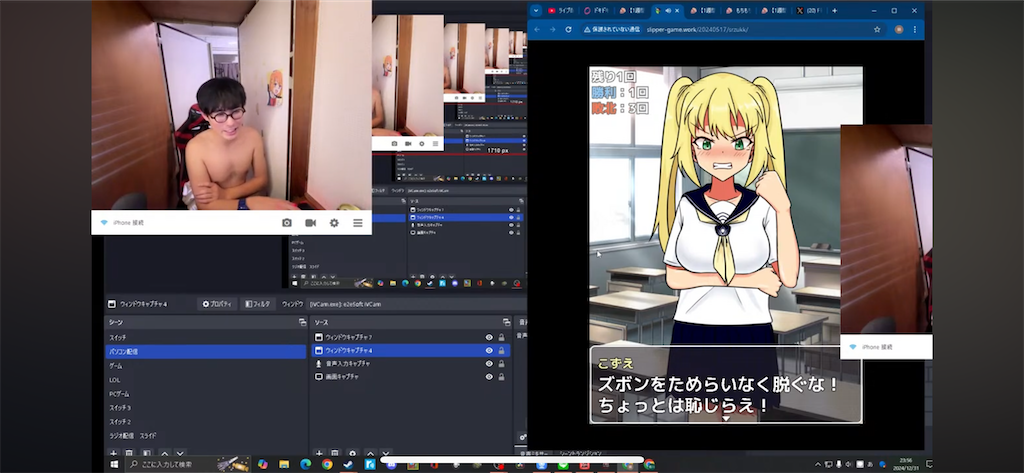Click the window icon beside ウィンドウキャプチャ 7
This screenshot has height=473, width=1024.
pos(319,337)
